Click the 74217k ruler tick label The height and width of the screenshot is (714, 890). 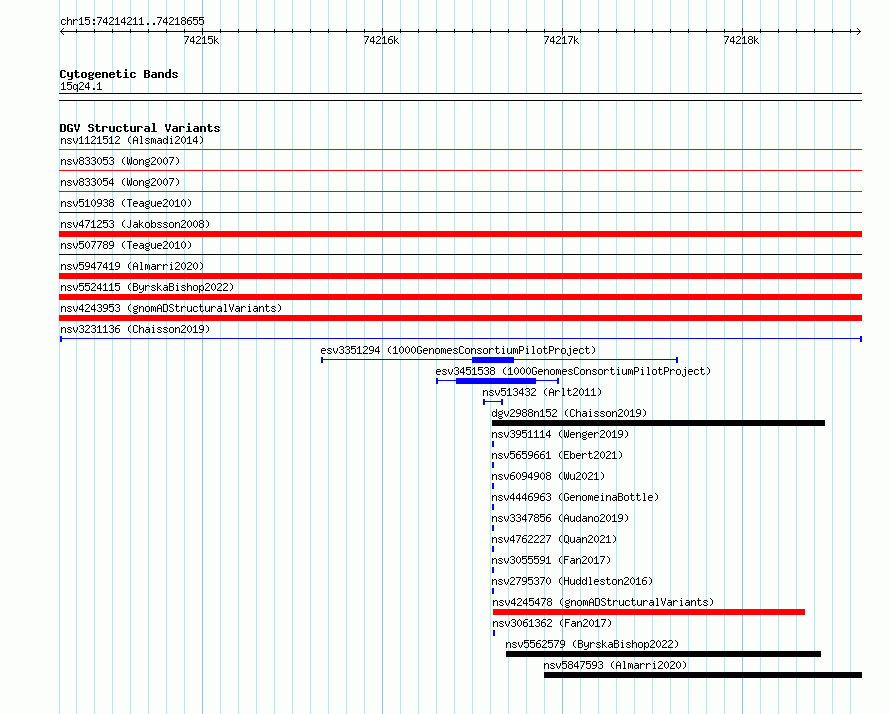pyautogui.click(x=561, y=40)
